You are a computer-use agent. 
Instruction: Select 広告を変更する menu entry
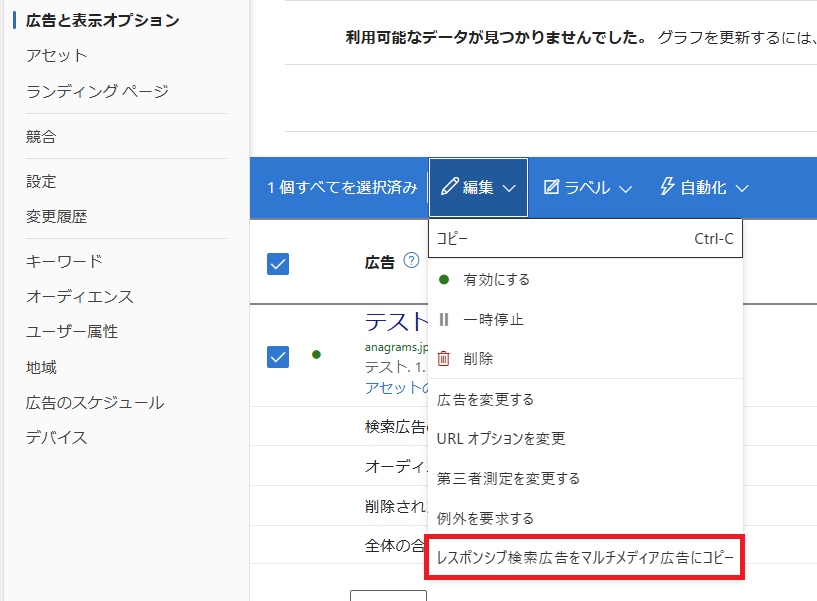(486, 399)
